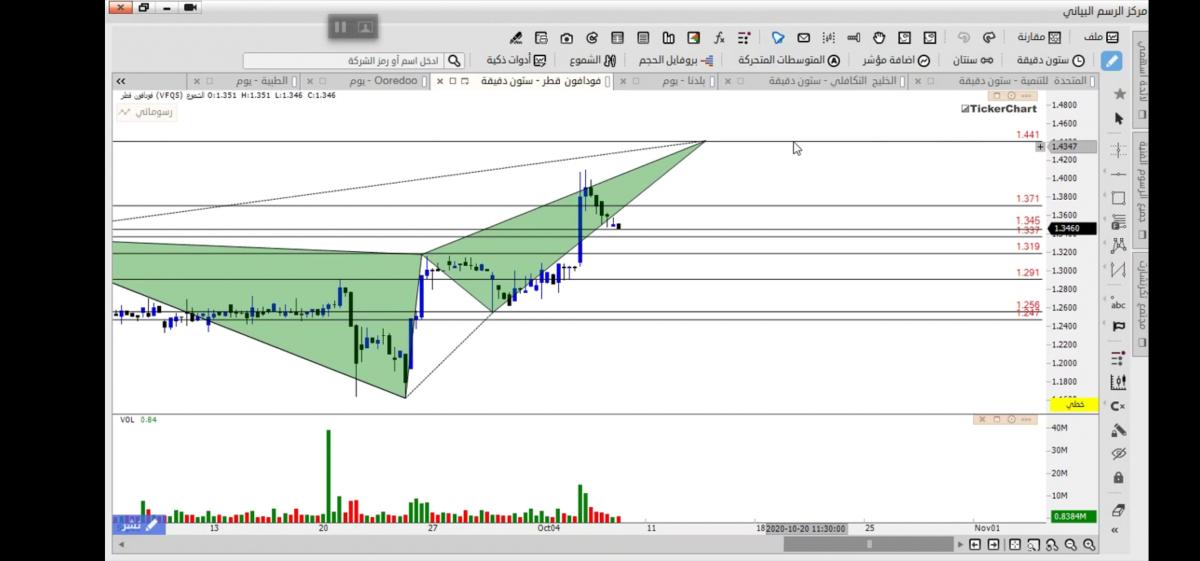Select the hand pan tool icon
Viewport: 1200px width, 561px height.
point(879,37)
